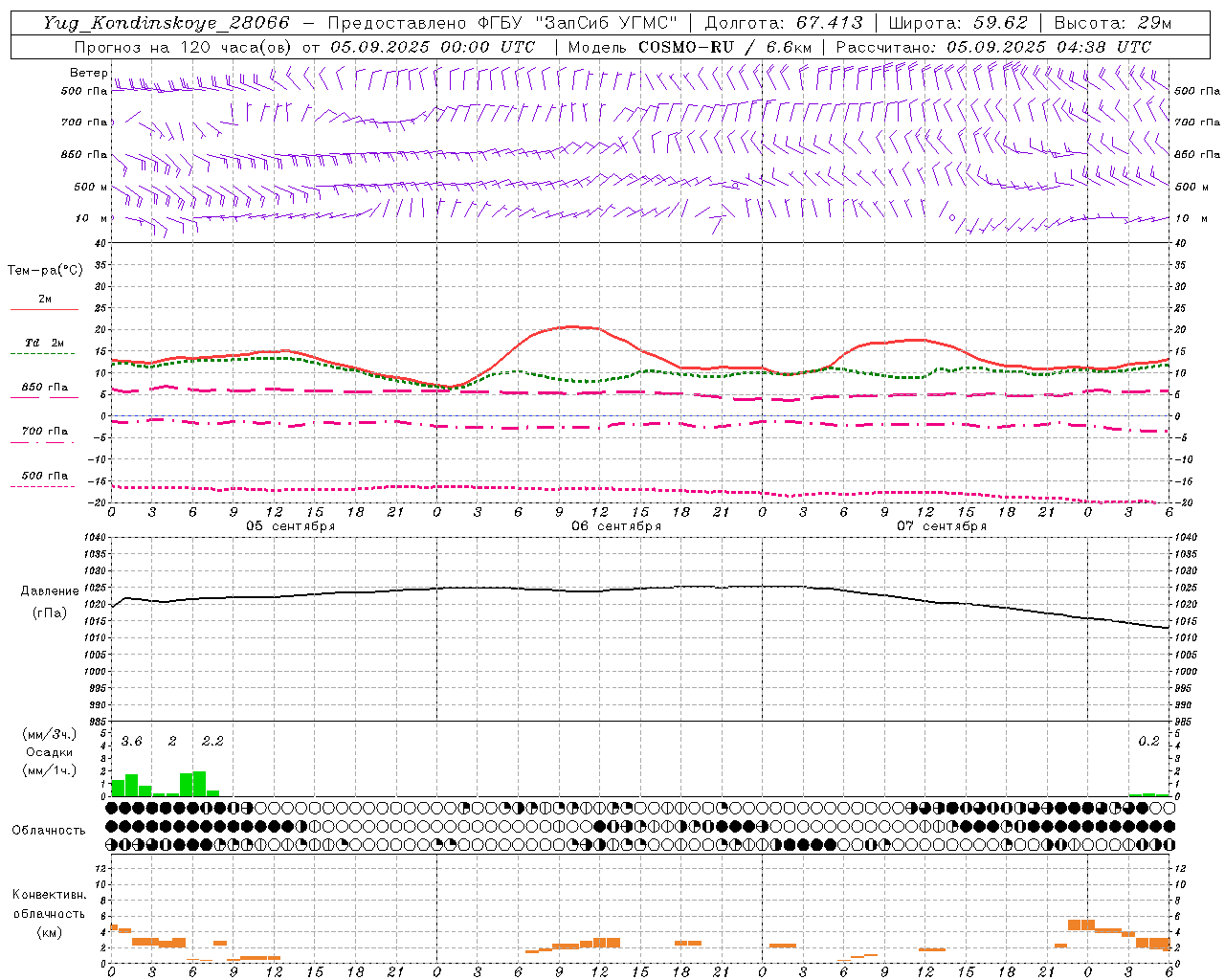Click the (мм/3ч.) precipitation unit label
This screenshot has height=980, width=1225.
click(x=50, y=734)
